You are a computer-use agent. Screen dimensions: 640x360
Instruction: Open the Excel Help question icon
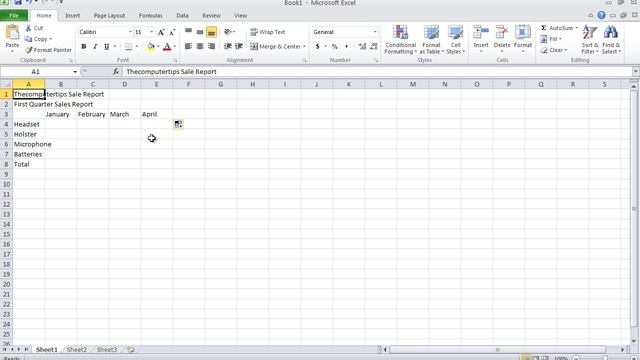(602, 15)
